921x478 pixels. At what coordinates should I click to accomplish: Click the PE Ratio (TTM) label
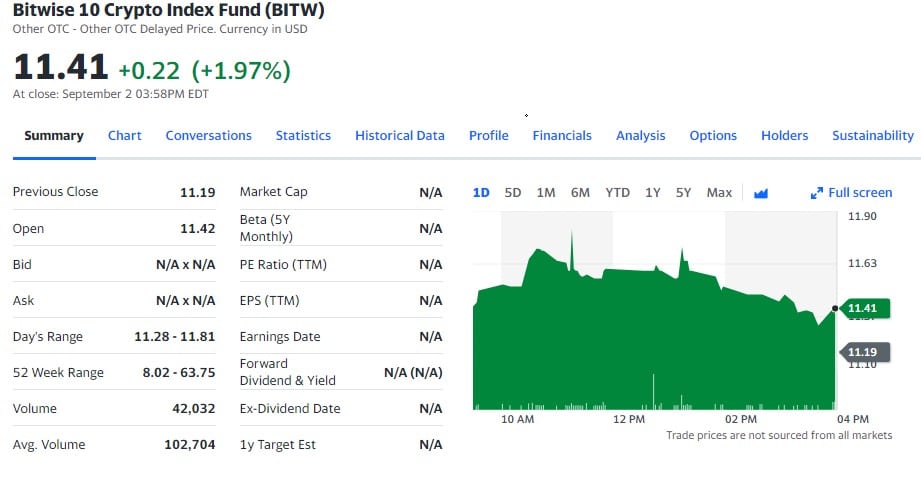click(283, 264)
